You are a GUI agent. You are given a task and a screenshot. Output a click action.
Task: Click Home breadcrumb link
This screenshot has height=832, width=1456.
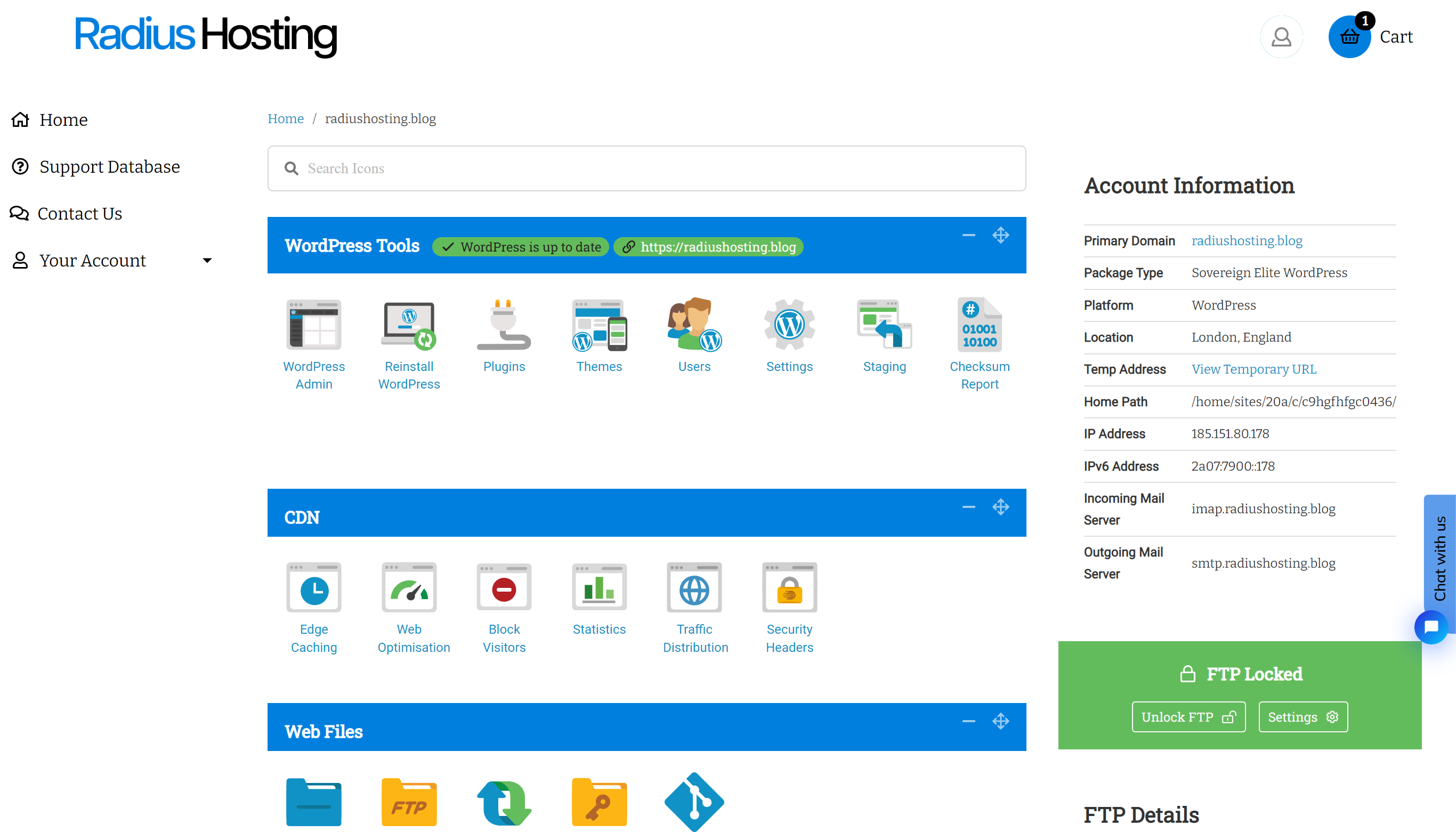tap(286, 118)
